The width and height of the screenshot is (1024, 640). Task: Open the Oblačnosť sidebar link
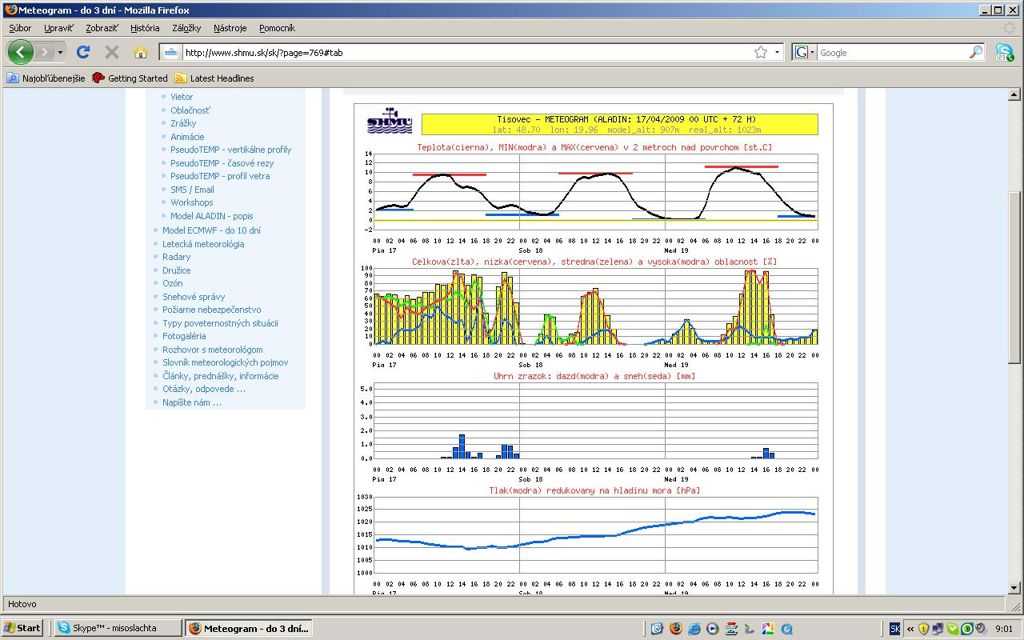(191, 110)
